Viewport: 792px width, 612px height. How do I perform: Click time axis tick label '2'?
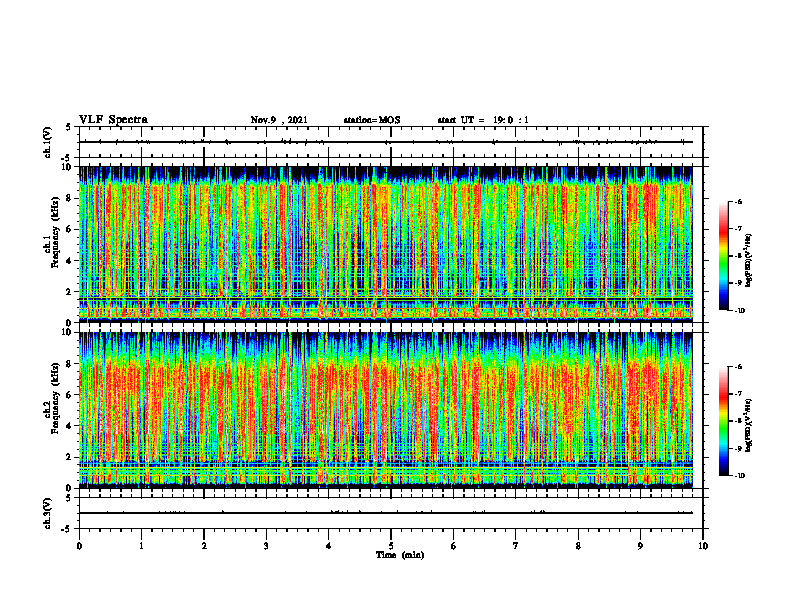[x=204, y=546]
